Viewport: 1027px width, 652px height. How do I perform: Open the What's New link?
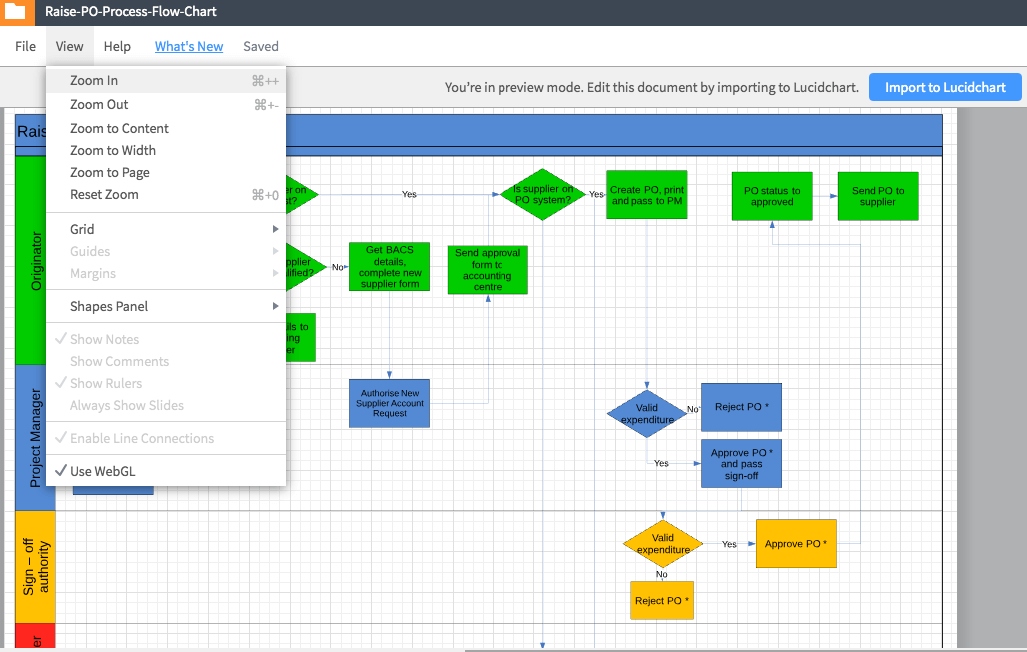tap(189, 47)
